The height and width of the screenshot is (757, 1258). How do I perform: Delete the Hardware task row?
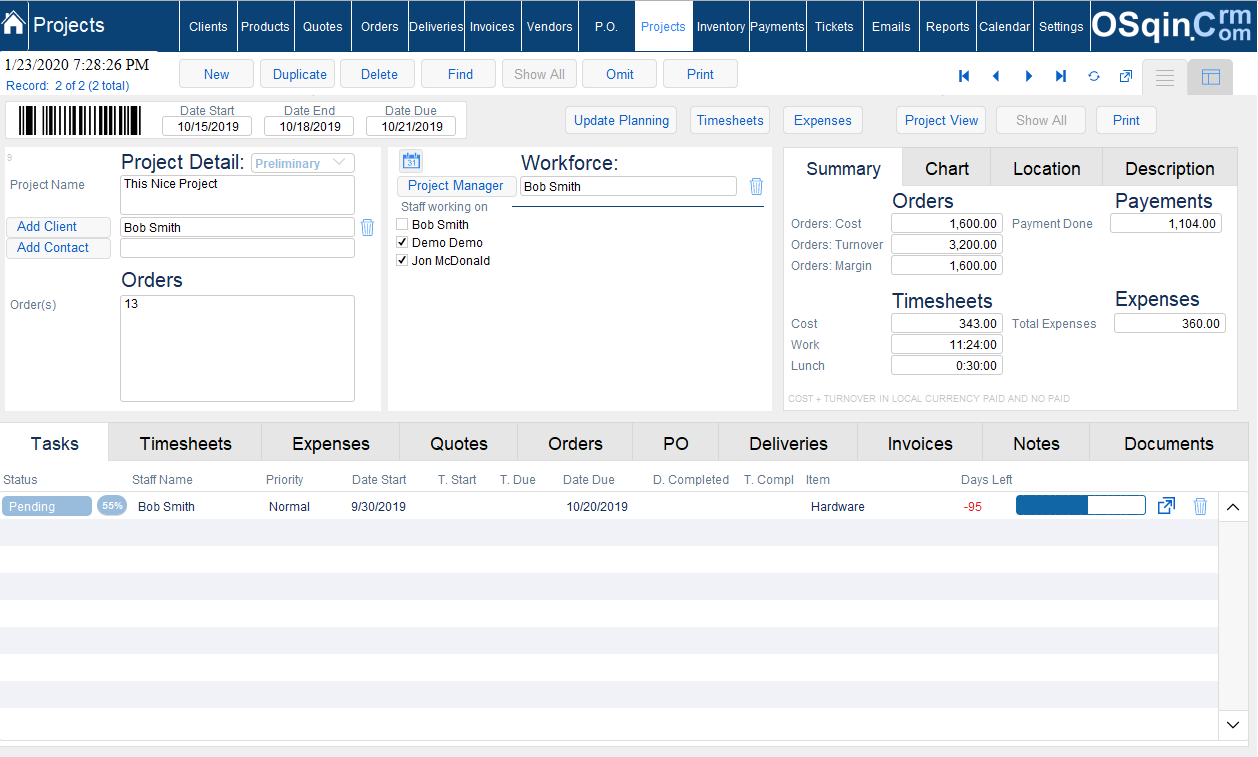[1200, 506]
